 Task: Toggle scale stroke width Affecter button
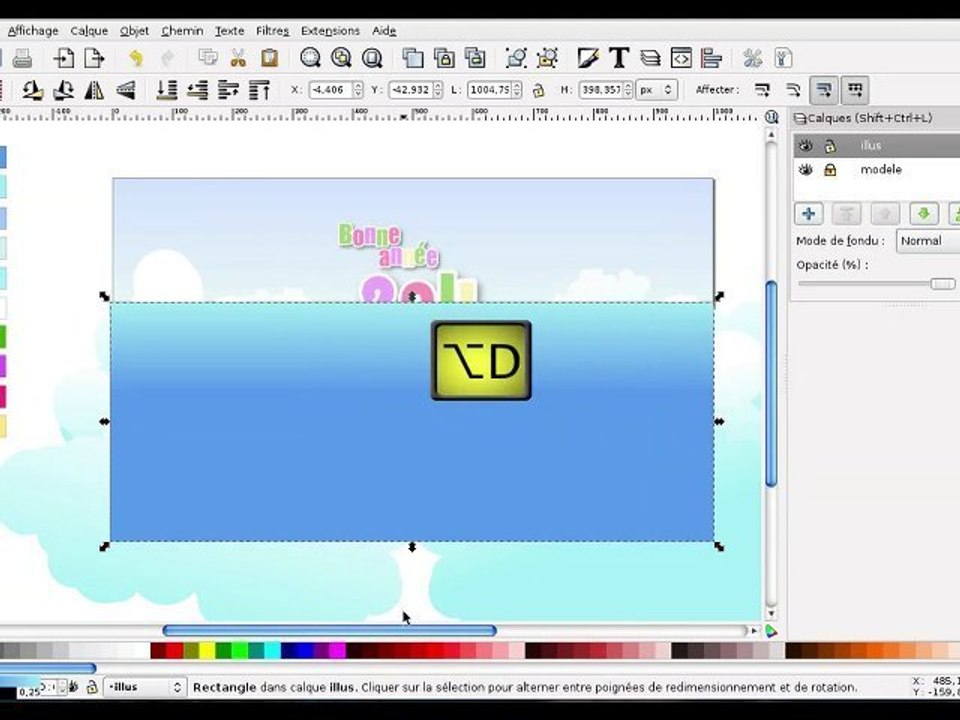[762, 91]
